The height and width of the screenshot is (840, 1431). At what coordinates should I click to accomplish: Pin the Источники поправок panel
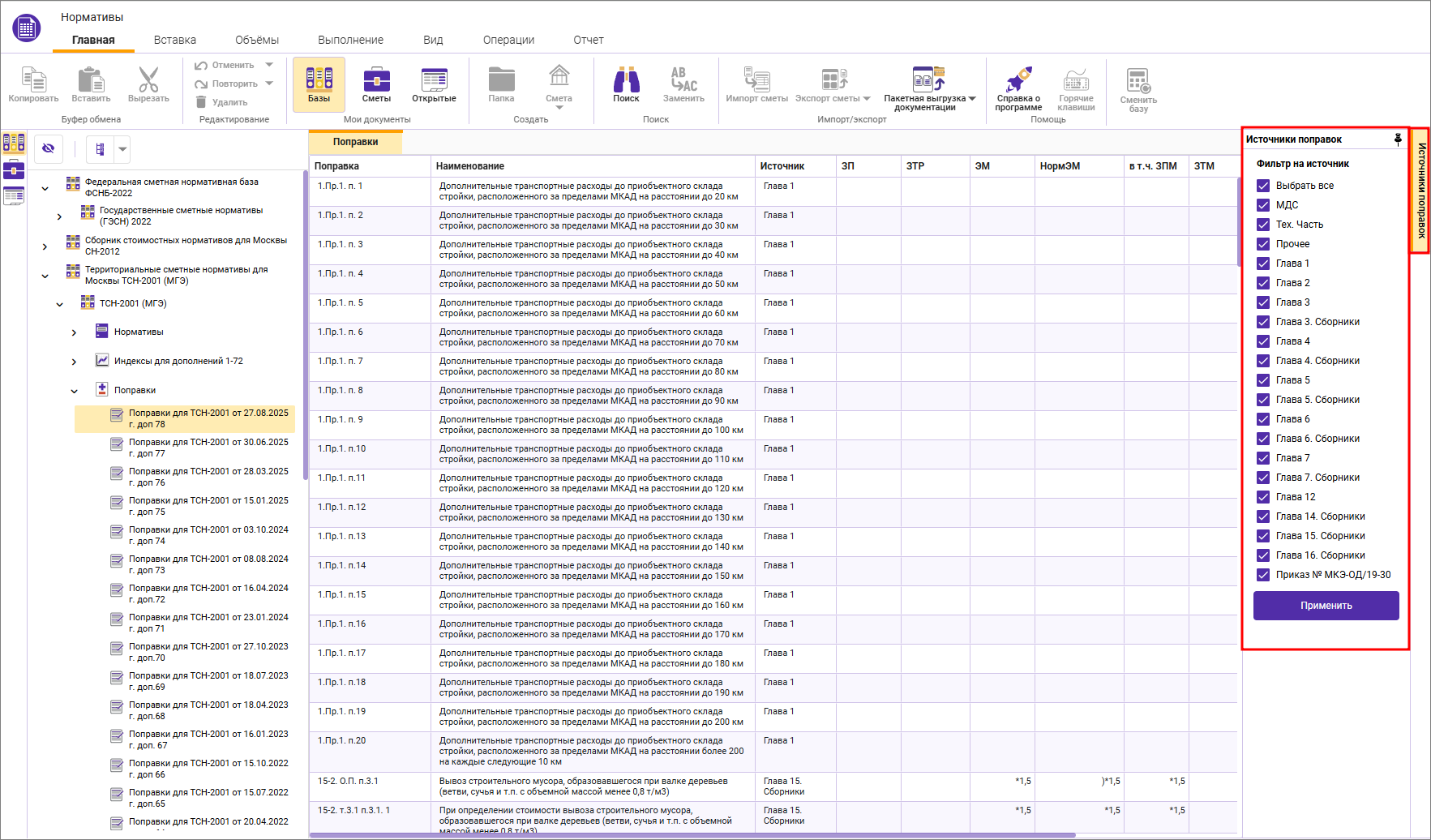1398,139
